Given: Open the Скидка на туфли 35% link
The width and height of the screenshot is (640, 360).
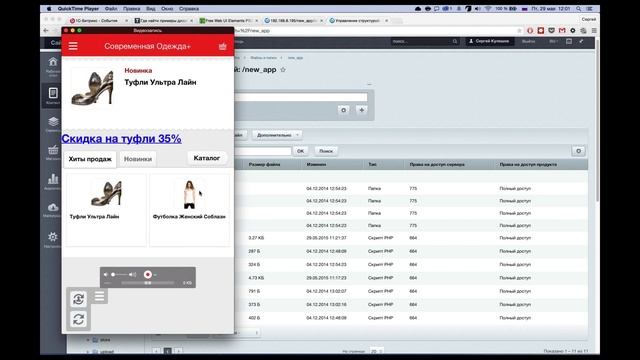Looking at the screenshot, I should pos(121,138).
